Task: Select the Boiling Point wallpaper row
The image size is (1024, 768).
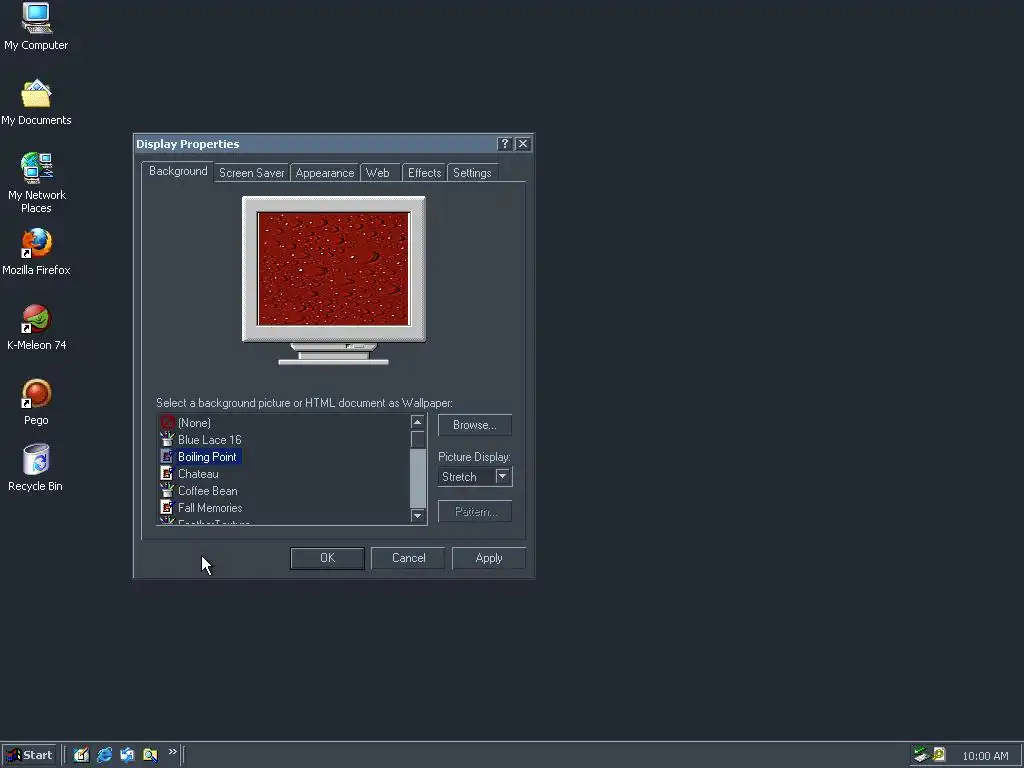Action: click(x=207, y=456)
